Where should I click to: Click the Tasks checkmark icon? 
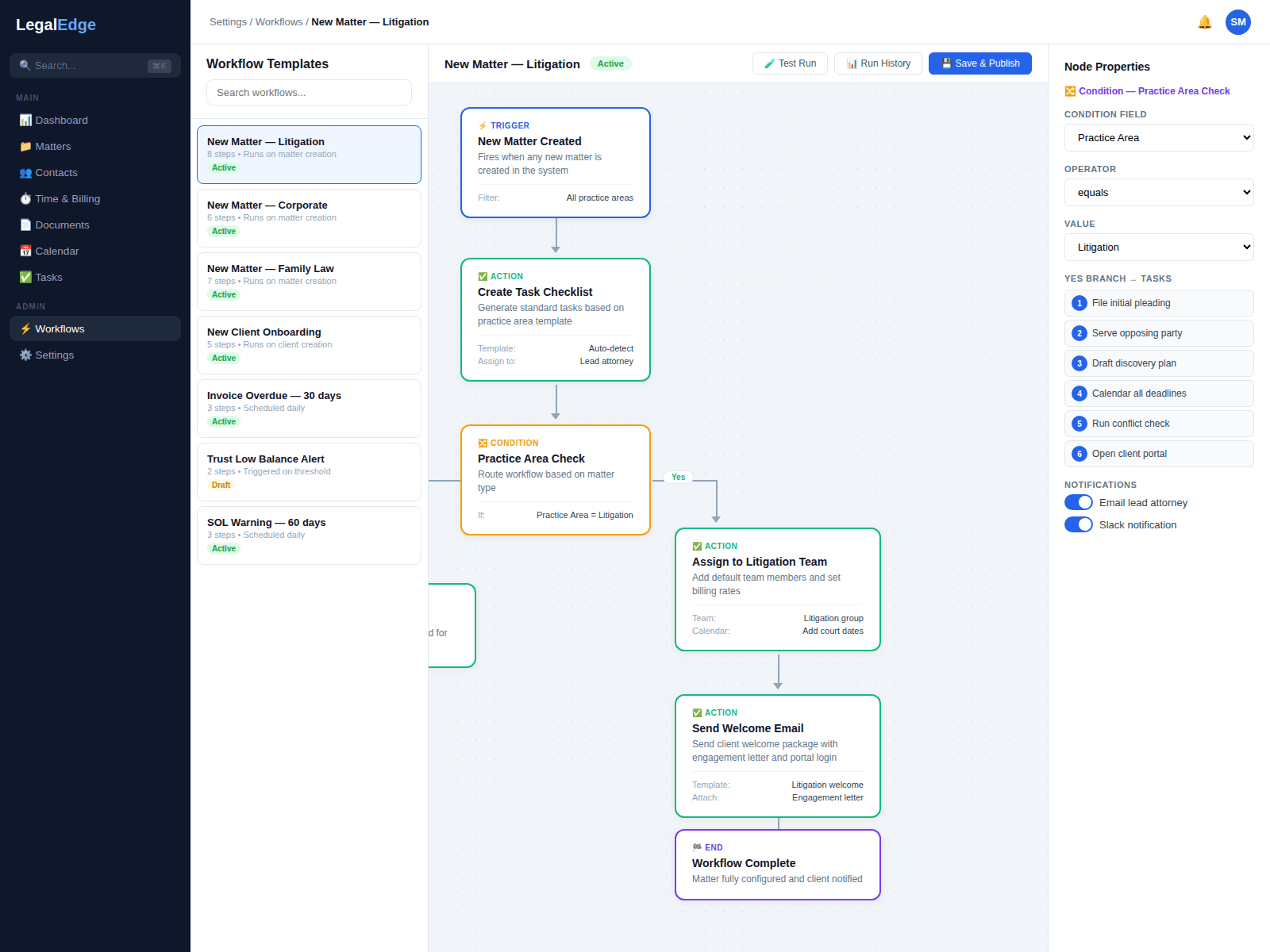point(25,278)
